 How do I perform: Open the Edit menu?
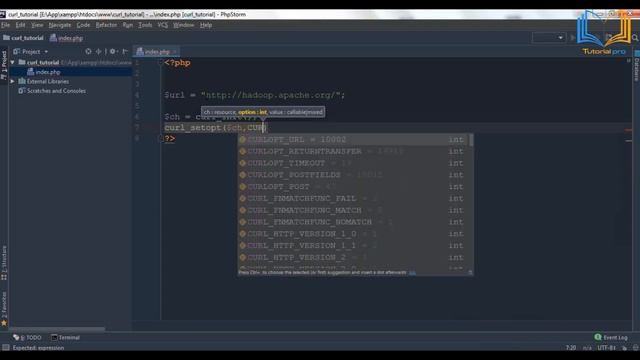20,25
